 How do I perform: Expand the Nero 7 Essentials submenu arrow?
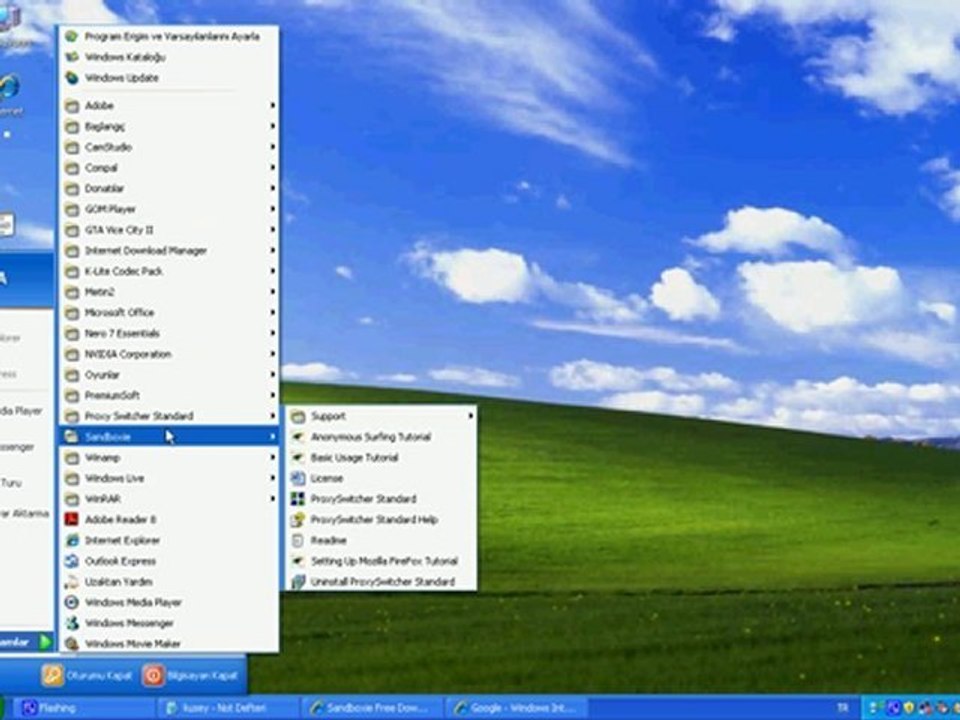point(273,334)
